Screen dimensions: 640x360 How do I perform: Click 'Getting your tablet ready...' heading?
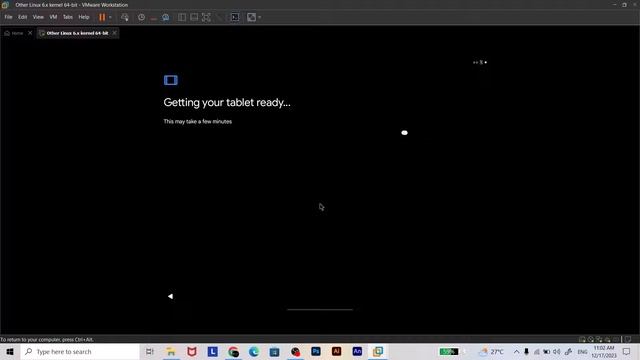(227, 102)
